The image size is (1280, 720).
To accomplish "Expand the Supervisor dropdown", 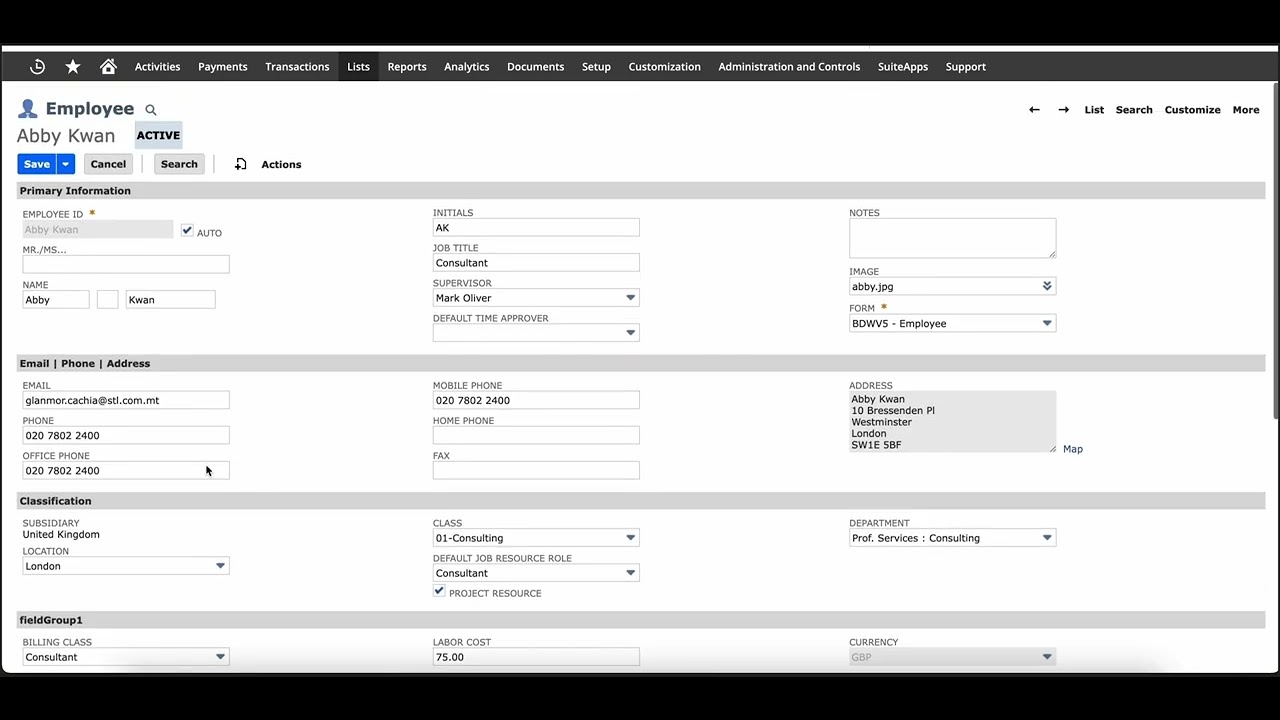I will (630, 298).
